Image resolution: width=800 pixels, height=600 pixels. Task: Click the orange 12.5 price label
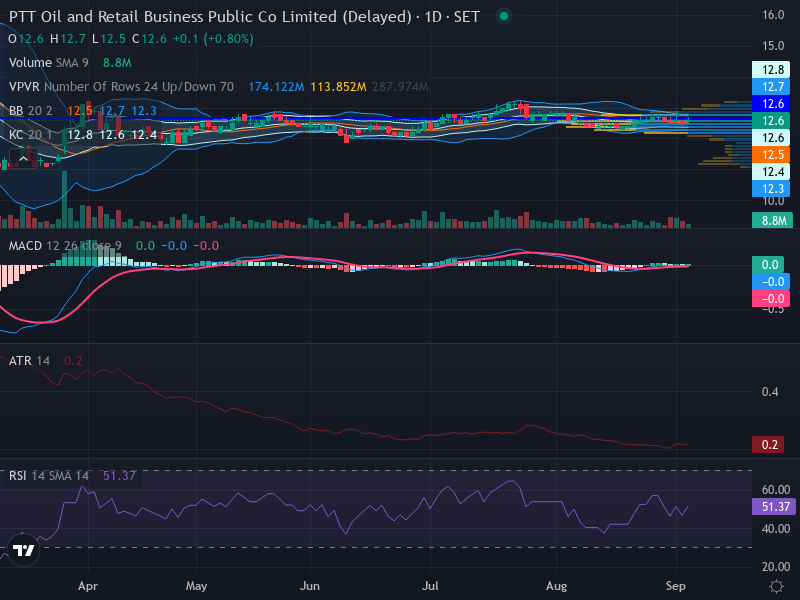(x=771, y=155)
